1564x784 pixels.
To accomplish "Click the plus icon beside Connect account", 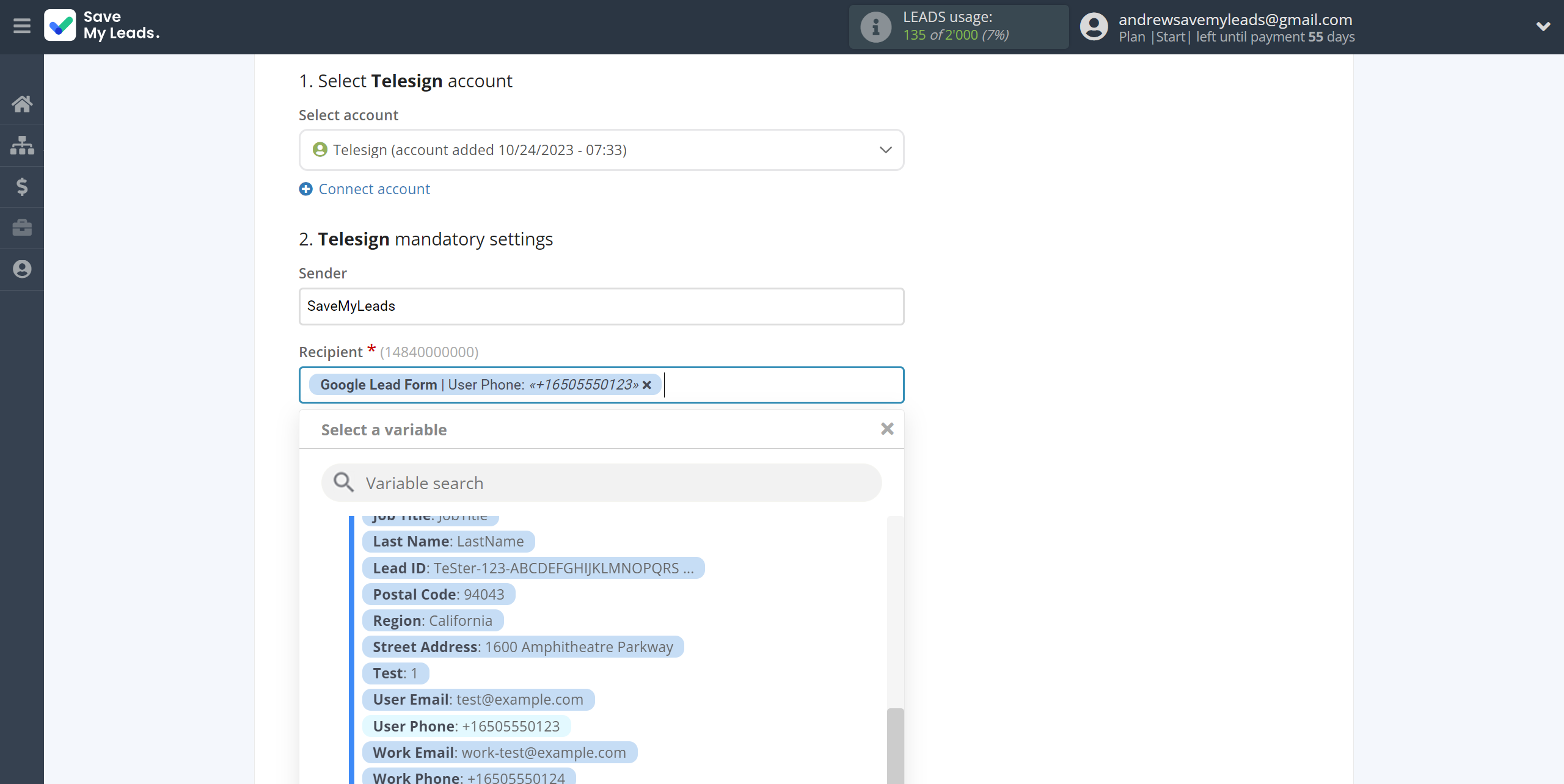I will coord(305,189).
